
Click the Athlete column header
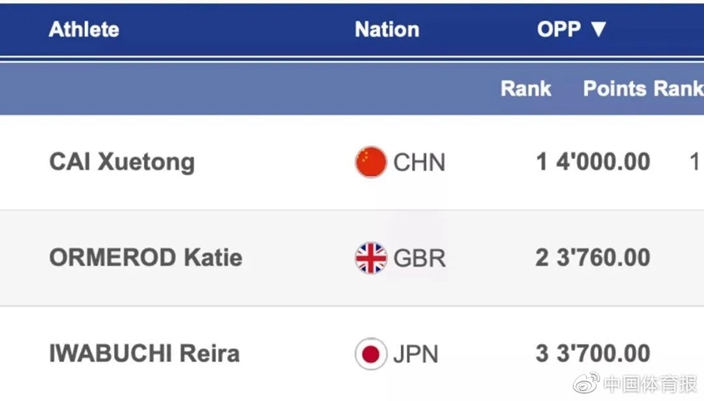(84, 30)
